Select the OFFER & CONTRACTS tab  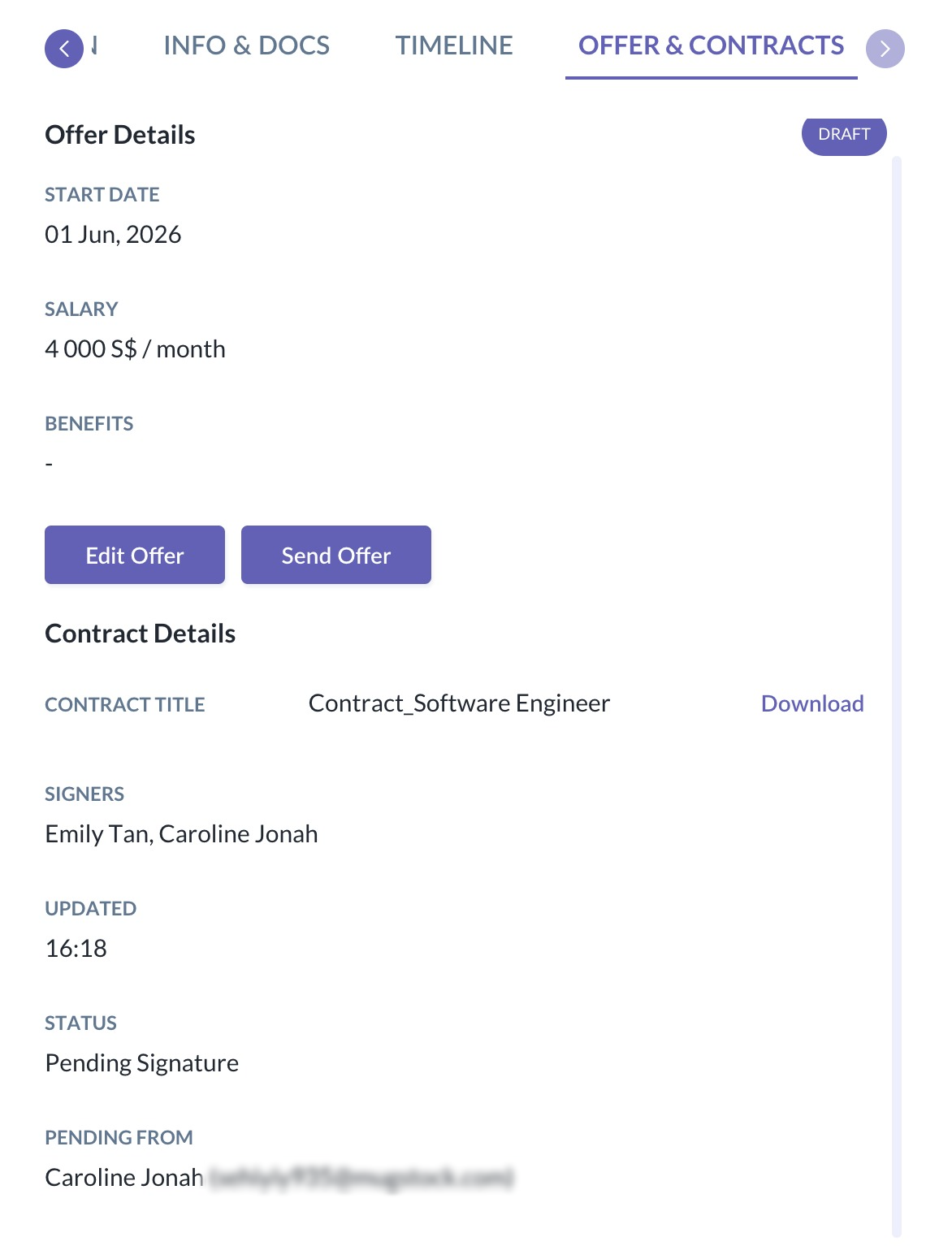pos(712,45)
